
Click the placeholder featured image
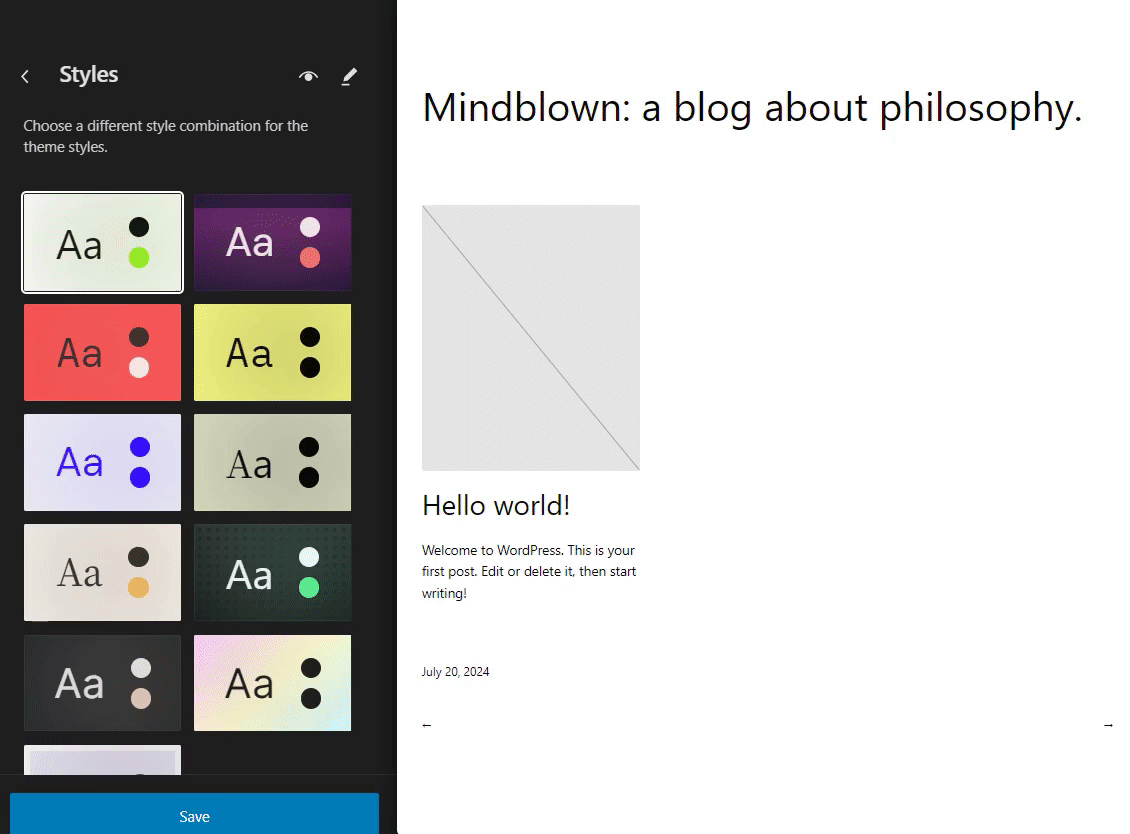pyautogui.click(x=530, y=338)
